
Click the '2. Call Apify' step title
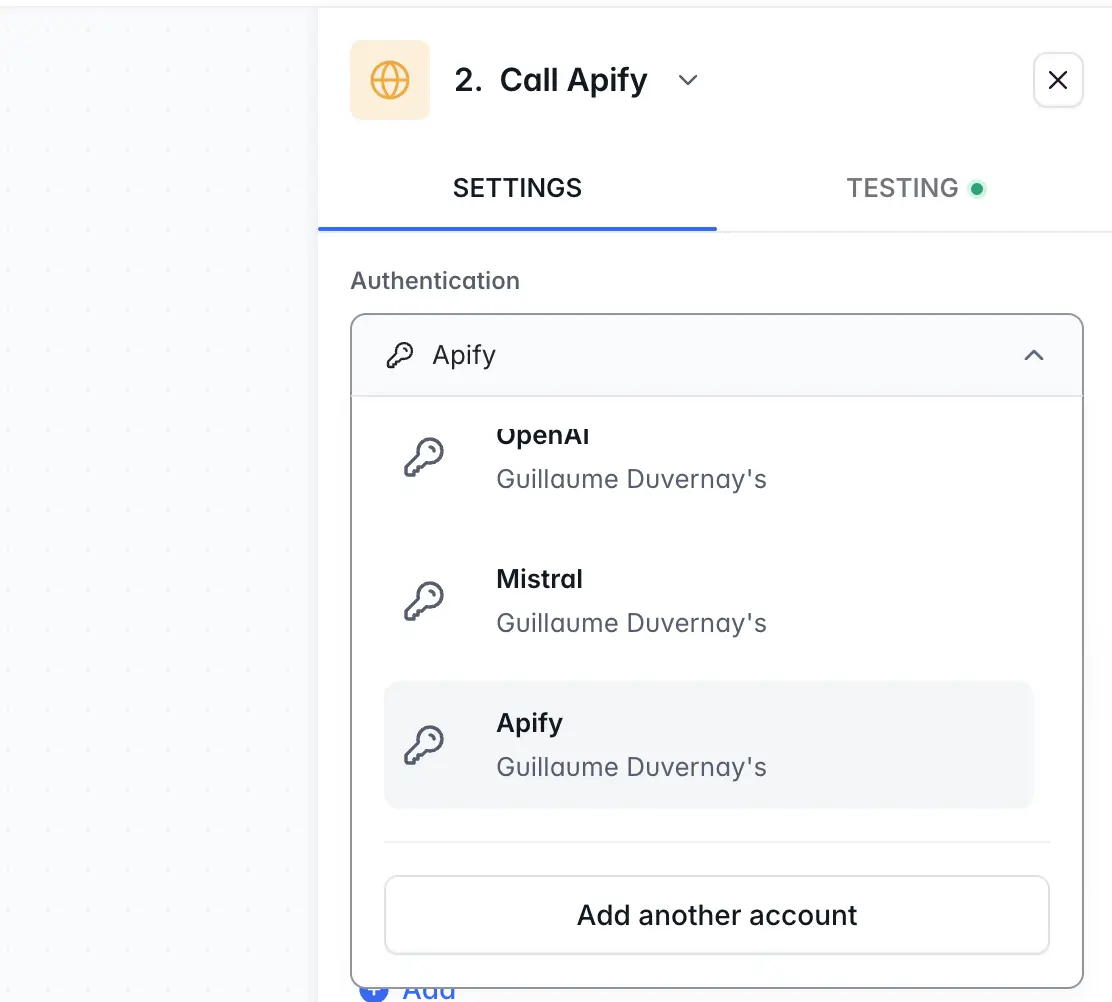click(x=550, y=80)
